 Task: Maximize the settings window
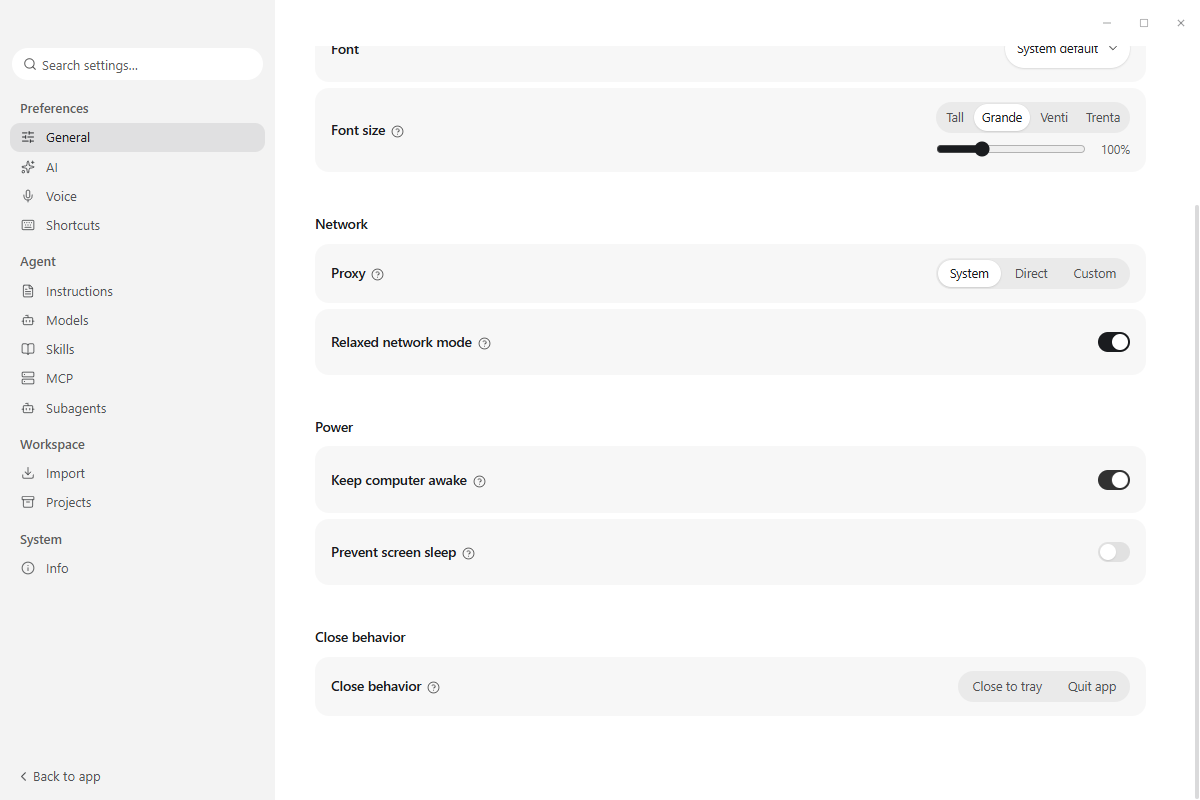coord(1144,22)
